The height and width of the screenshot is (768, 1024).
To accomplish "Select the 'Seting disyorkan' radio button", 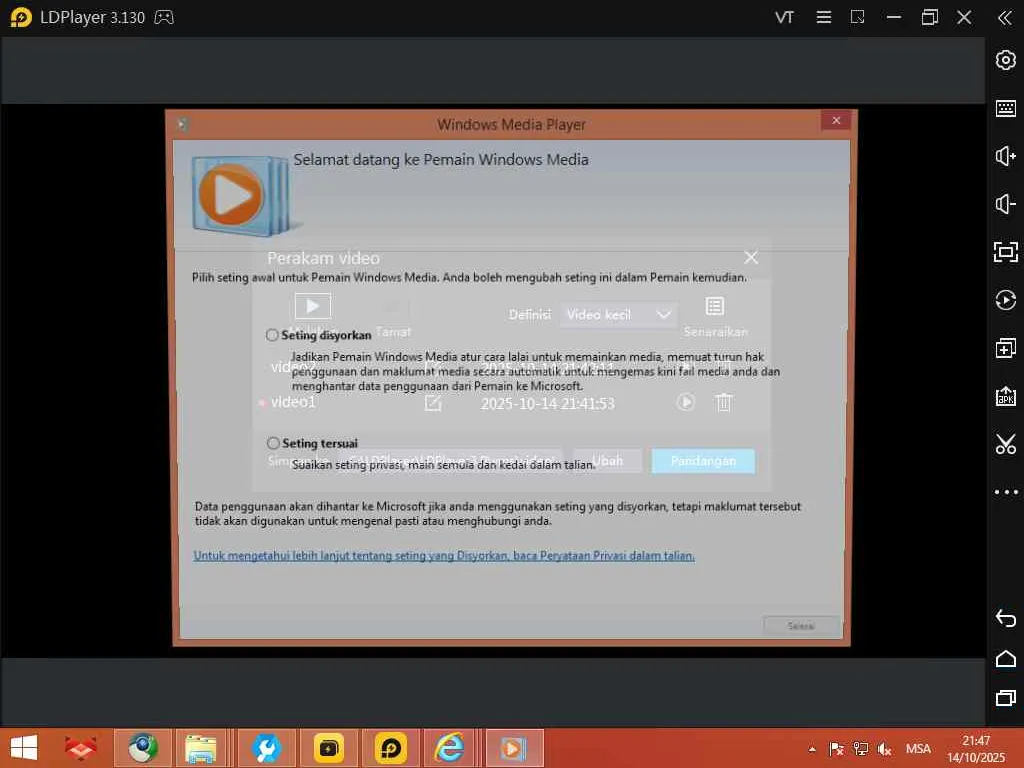I will pyautogui.click(x=272, y=335).
